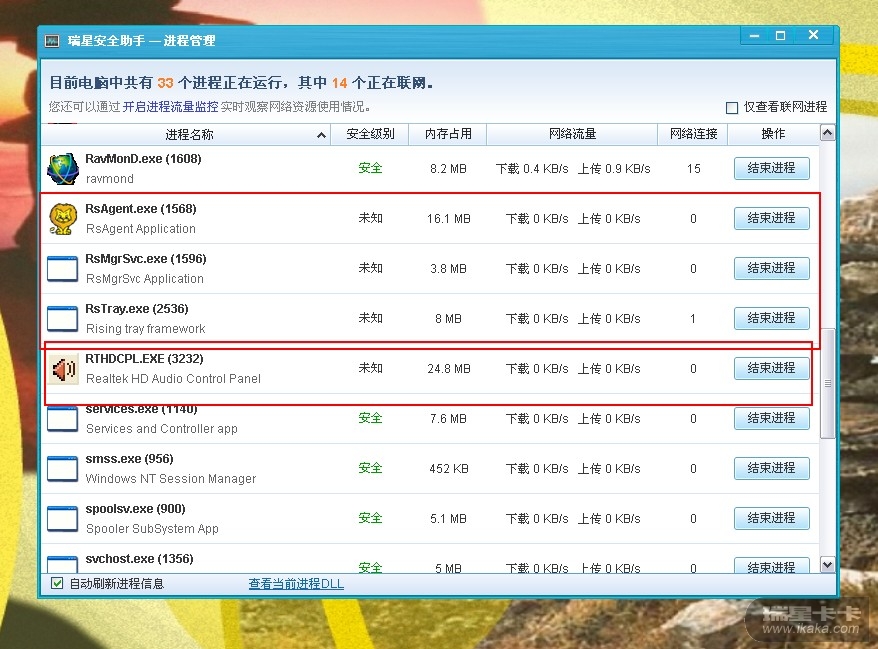Select the RsMgrSvc.exe window icon
878x649 pixels.
click(x=62, y=269)
